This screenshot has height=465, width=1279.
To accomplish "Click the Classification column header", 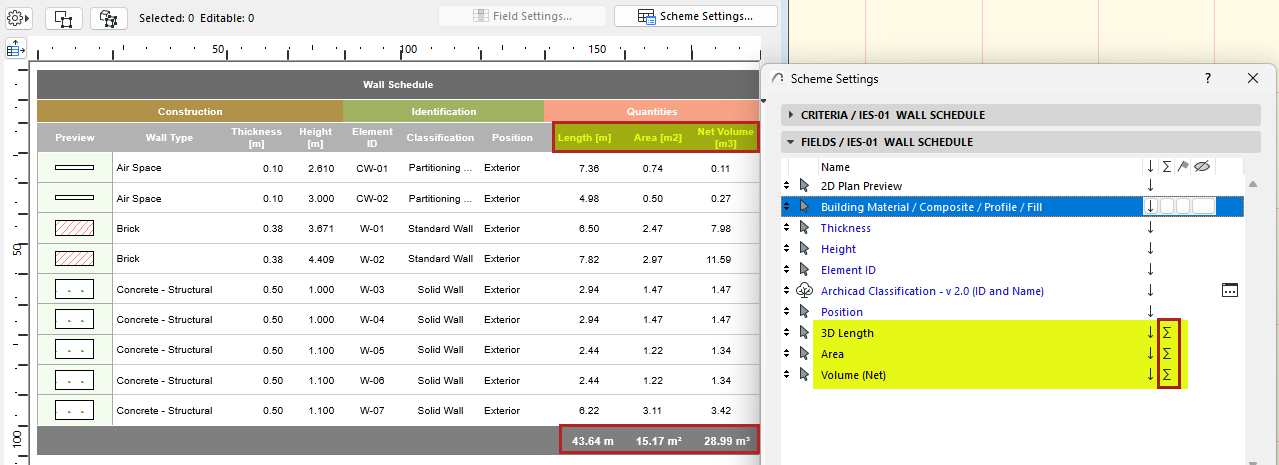I will (x=440, y=138).
